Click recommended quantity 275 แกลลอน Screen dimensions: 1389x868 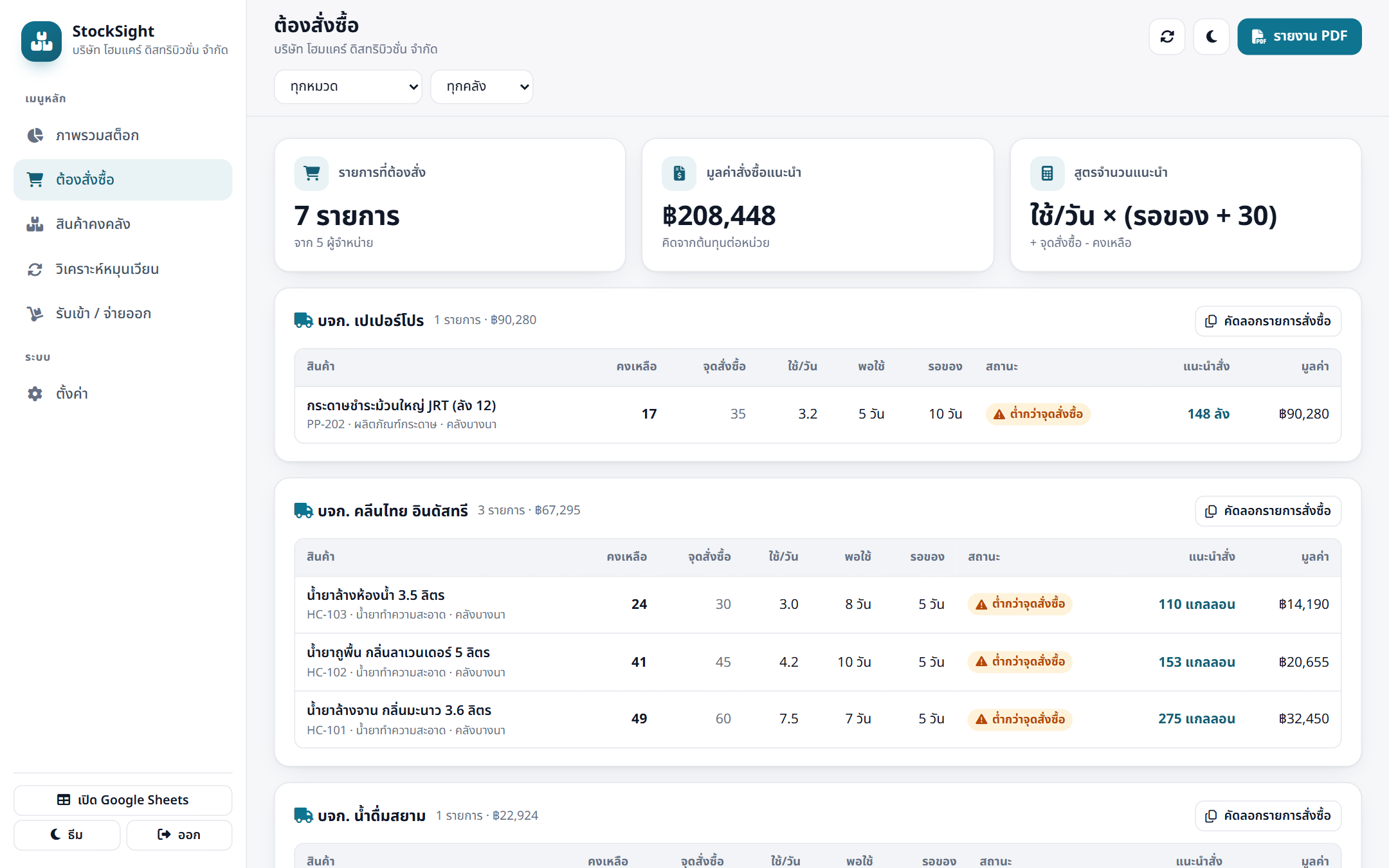[x=1196, y=719]
